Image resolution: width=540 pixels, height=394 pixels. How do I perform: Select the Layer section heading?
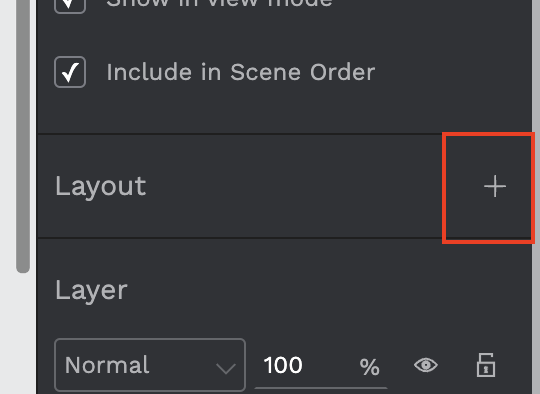coord(91,290)
